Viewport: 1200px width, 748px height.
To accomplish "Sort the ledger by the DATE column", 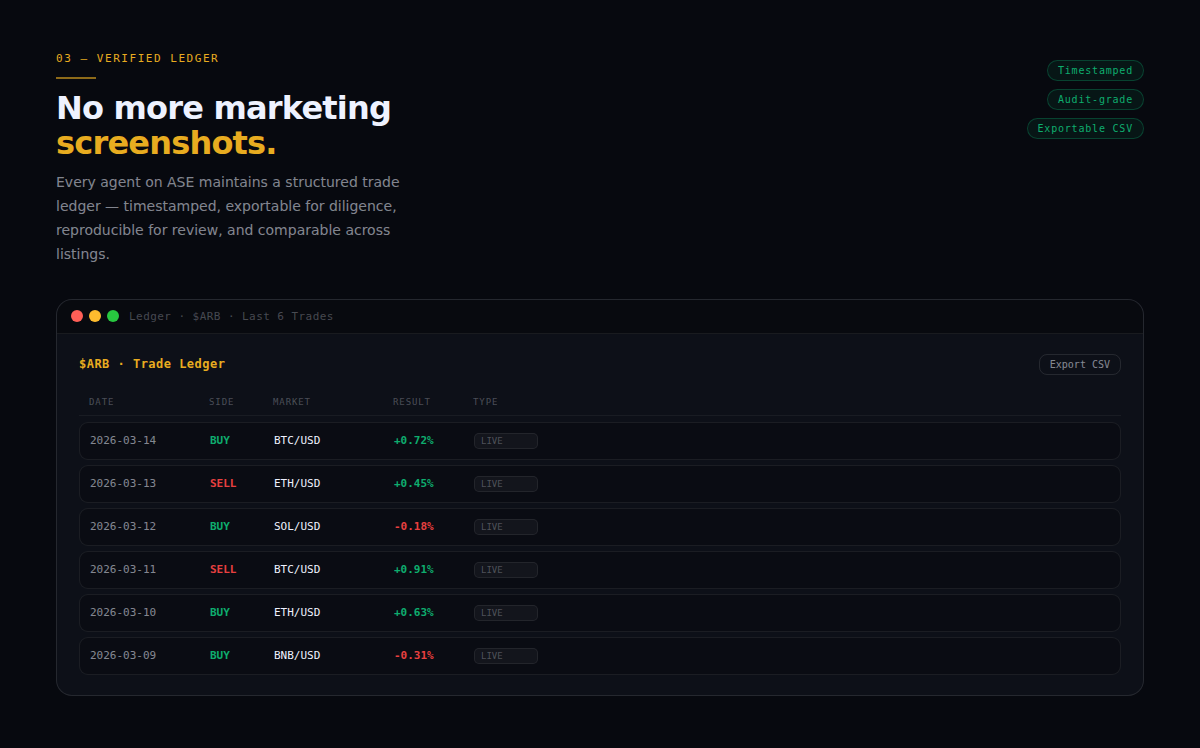I will point(101,401).
